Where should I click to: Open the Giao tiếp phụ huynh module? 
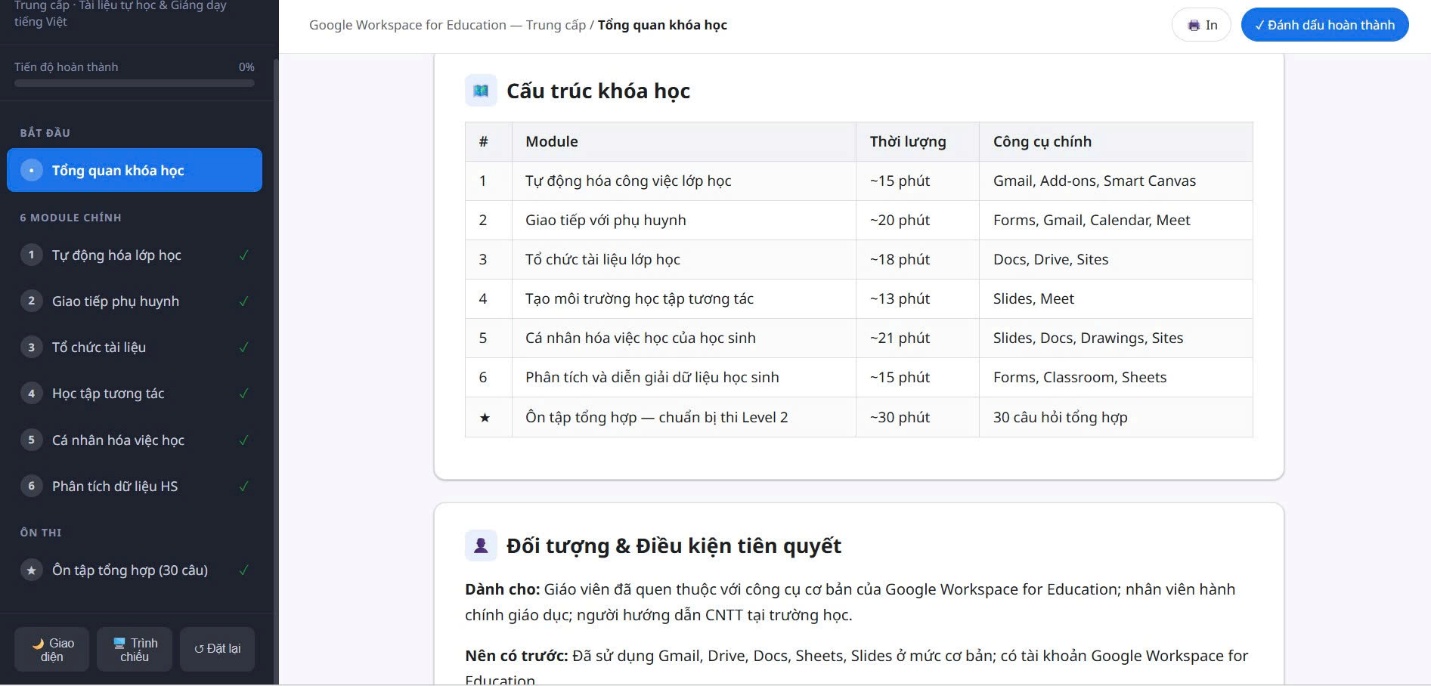point(134,301)
